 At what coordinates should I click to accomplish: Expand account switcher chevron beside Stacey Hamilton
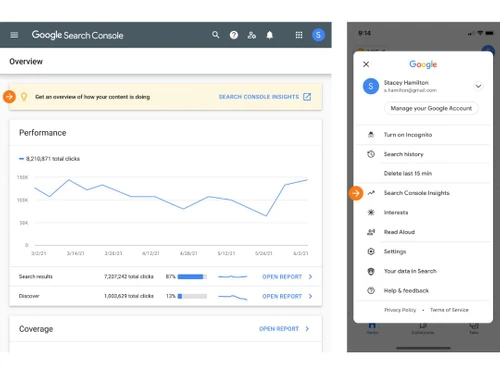478,86
